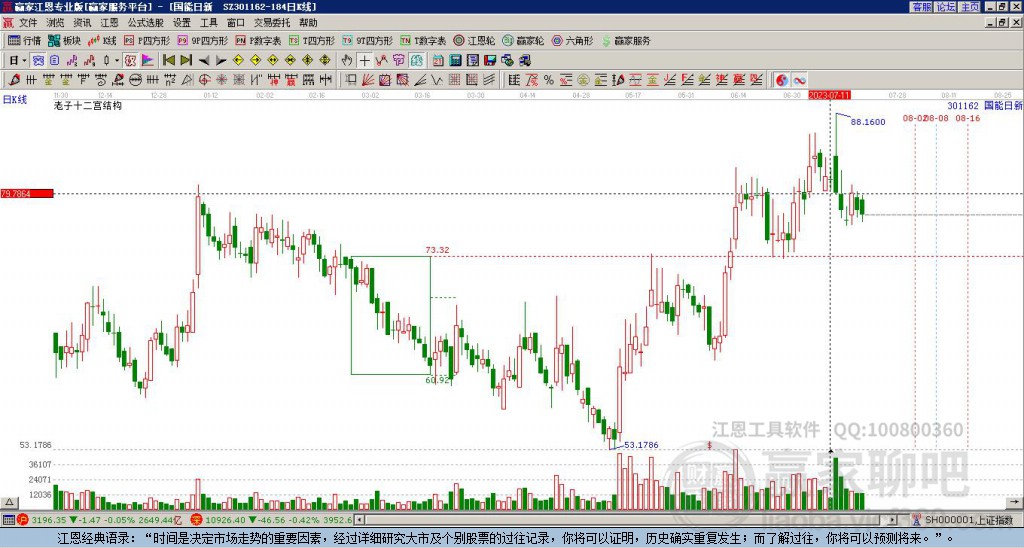Screen dimensions: 1024x548
Task: Click the right arrow at volume panel edge
Action: [1016, 502]
